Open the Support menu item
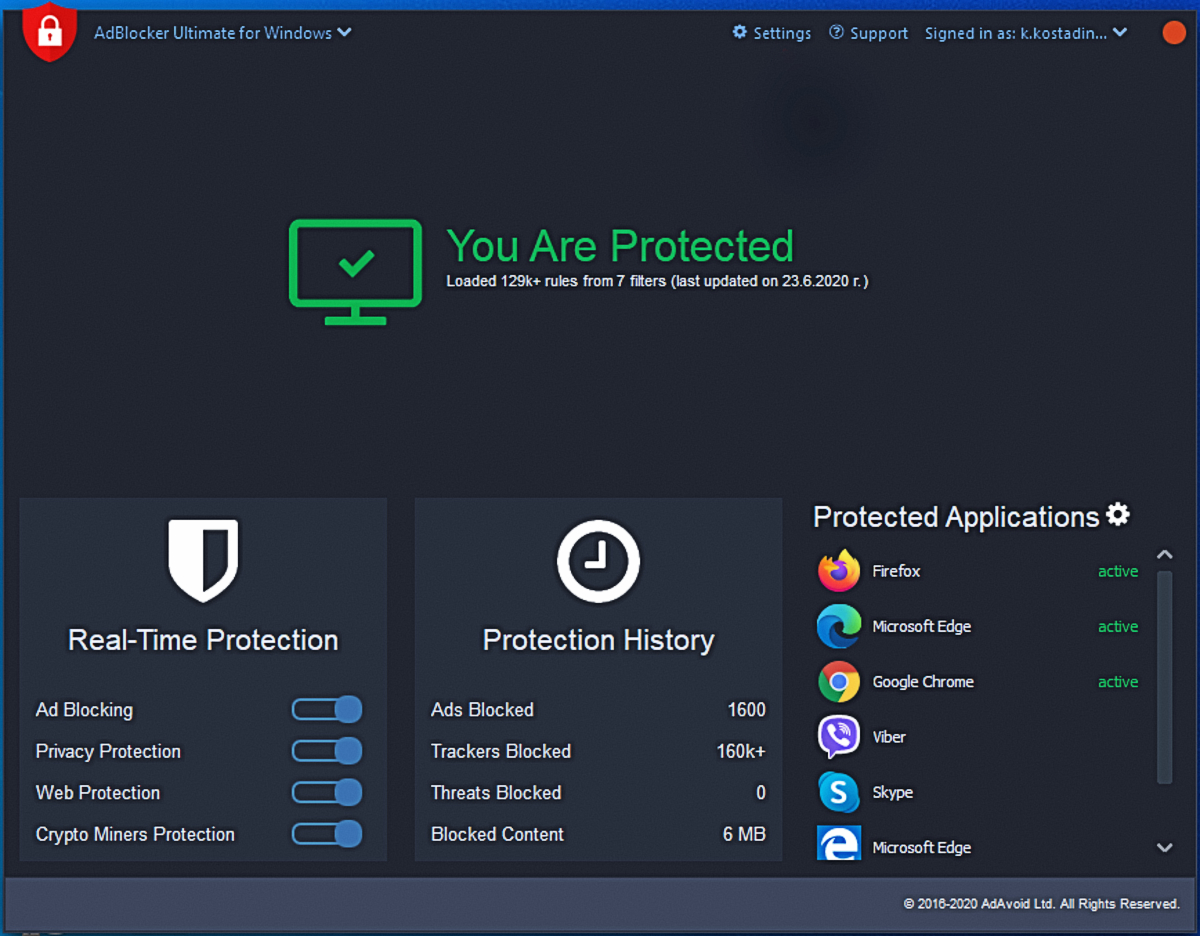The image size is (1200, 936). coord(868,33)
